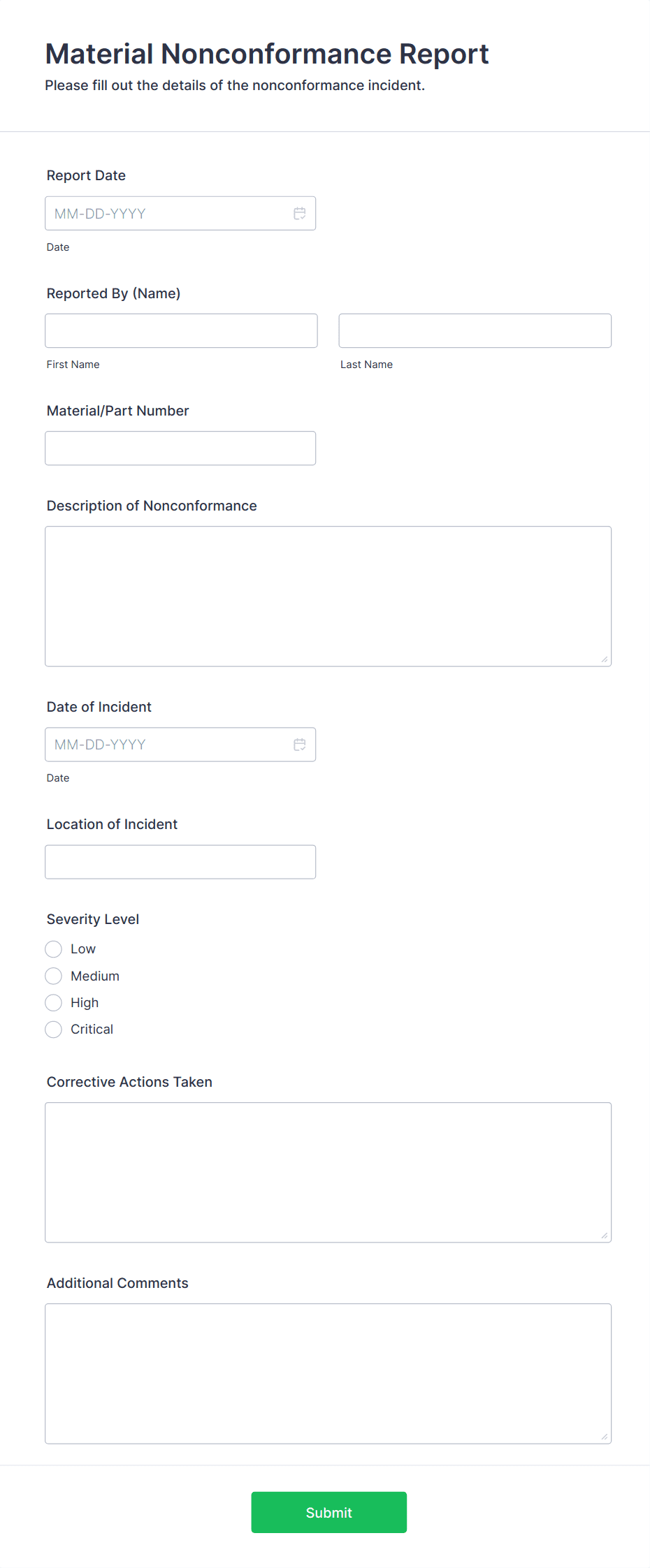Click the Last Name field
Viewport: 650px width, 1568px height.
(x=475, y=331)
